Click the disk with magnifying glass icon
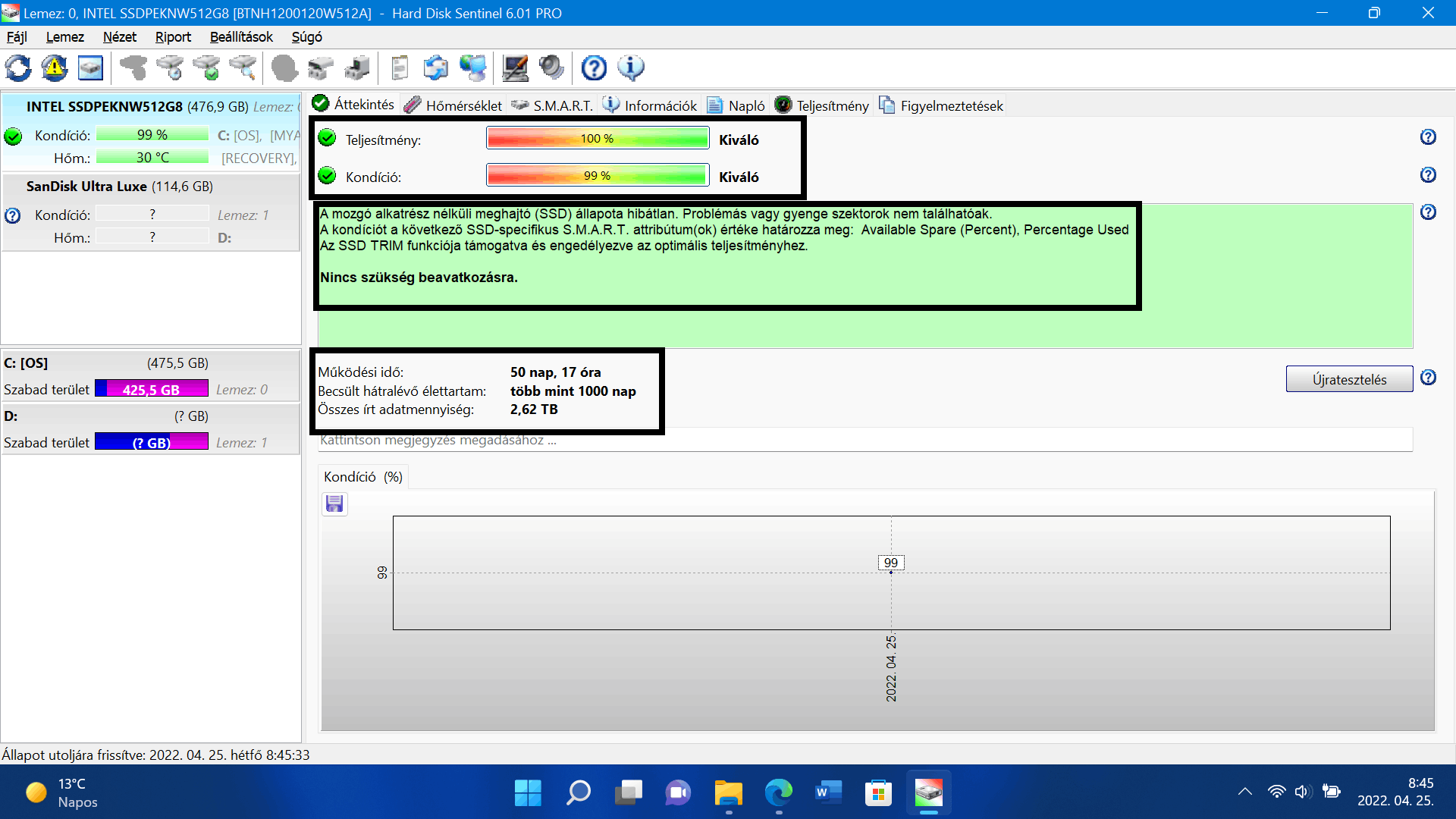This screenshot has height=819, width=1456. (x=243, y=68)
